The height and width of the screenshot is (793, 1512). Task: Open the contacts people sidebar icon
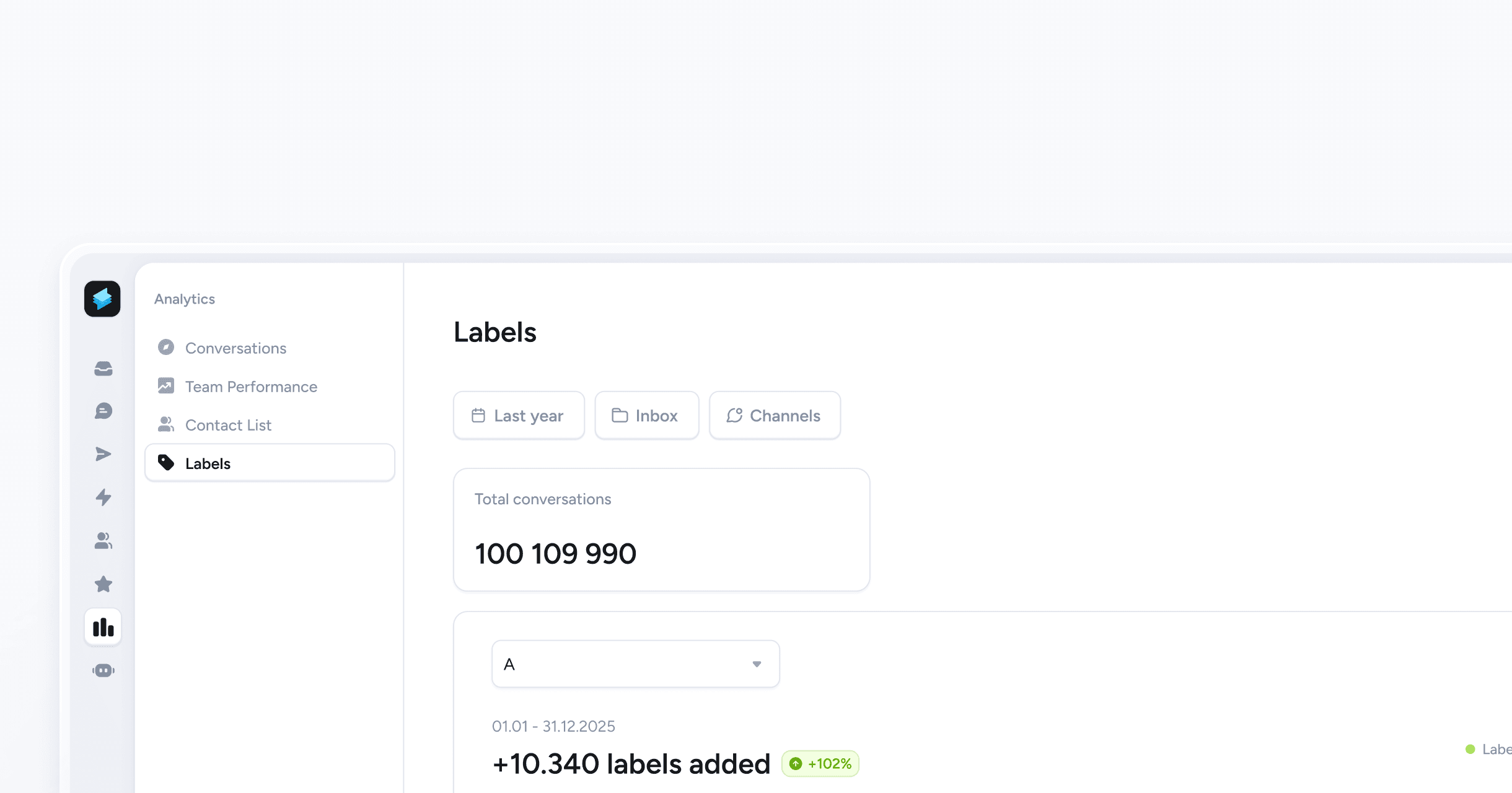pos(103,541)
